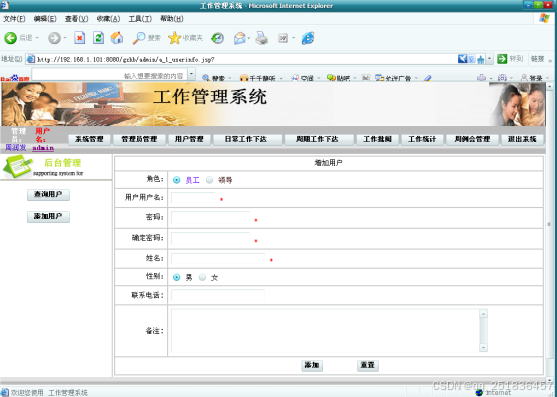Open 工作统计 navigation tab
Viewport: 557px width, 397px height.
tap(422, 139)
